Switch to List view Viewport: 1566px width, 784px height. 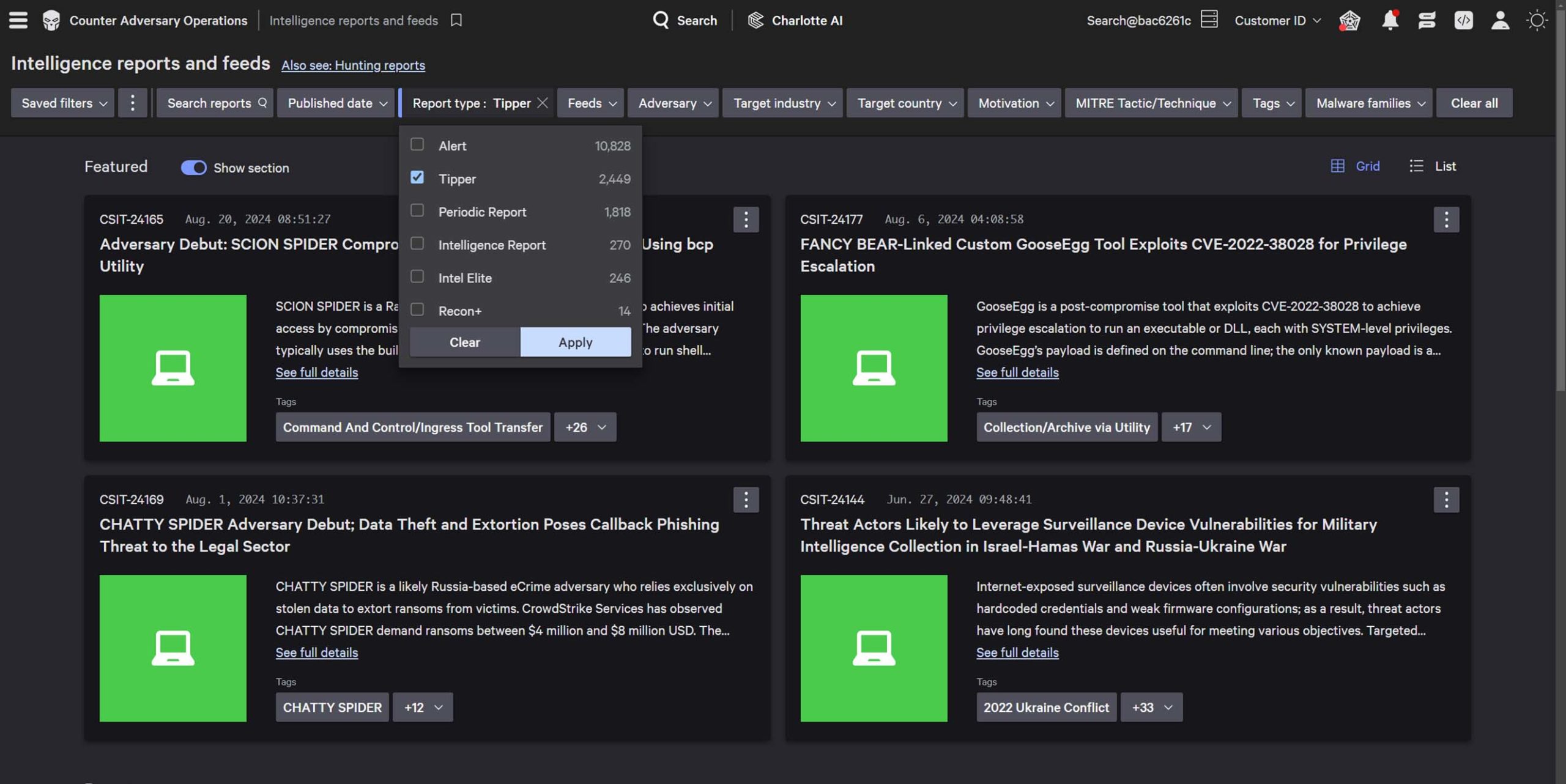tap(1433, 166)
